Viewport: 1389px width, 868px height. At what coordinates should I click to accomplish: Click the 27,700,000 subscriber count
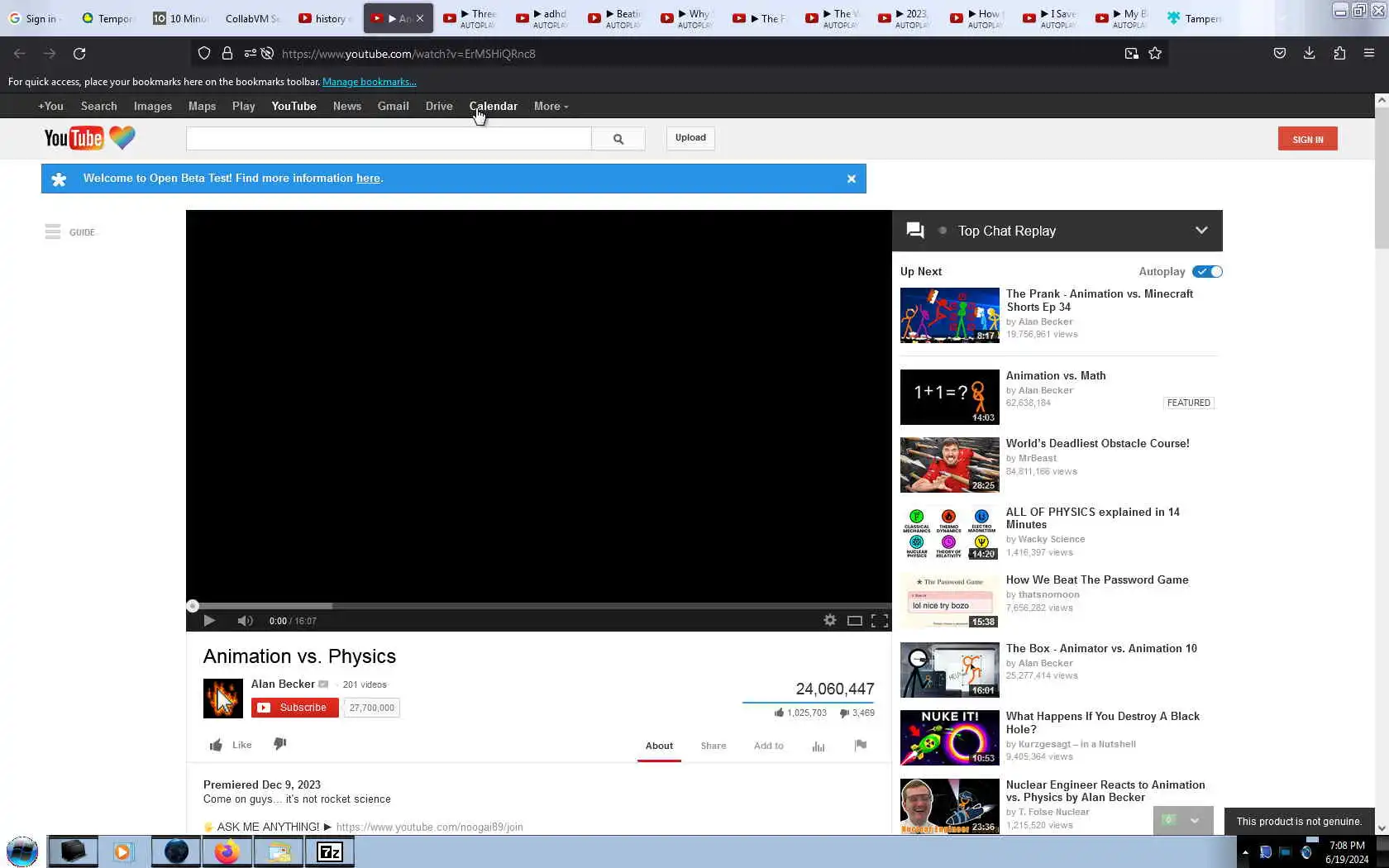coord(372,708)
